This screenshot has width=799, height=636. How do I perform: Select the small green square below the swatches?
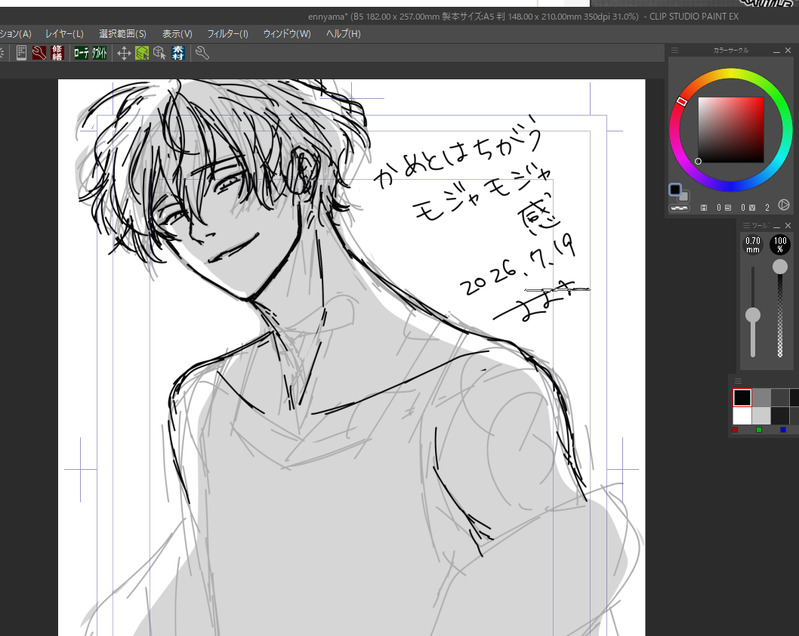coord(759,430)
